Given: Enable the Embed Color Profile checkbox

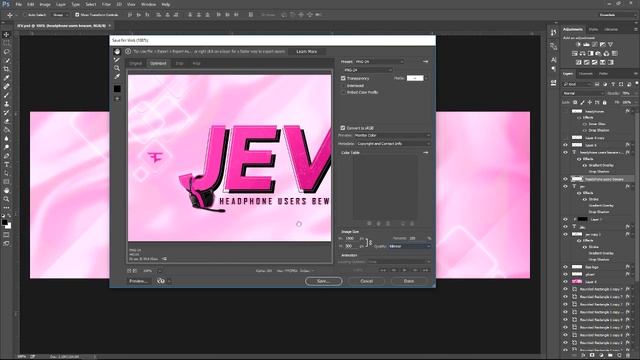Looking at the screenshot, I should pos(343,92).
